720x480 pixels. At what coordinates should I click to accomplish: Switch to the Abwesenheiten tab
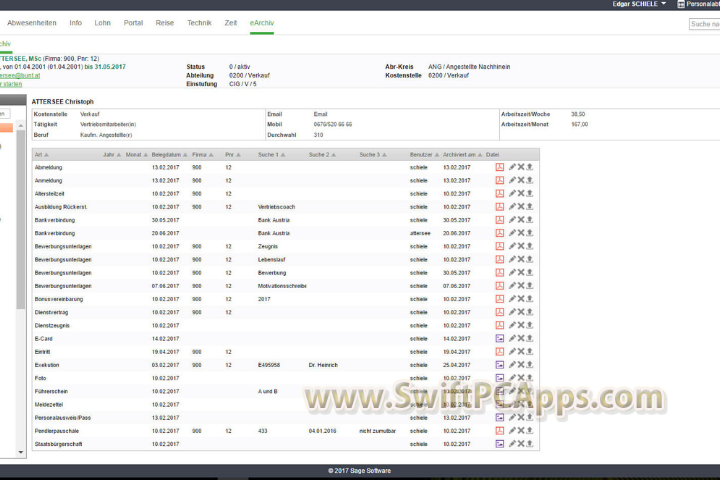click(32, 23)
